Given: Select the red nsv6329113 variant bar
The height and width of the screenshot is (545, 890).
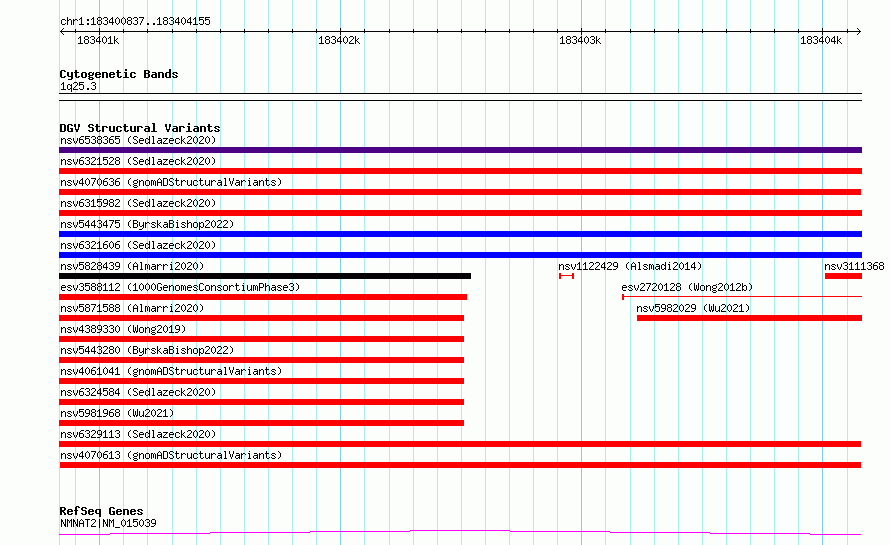Looking at the screenshot, I should point(460,444).
